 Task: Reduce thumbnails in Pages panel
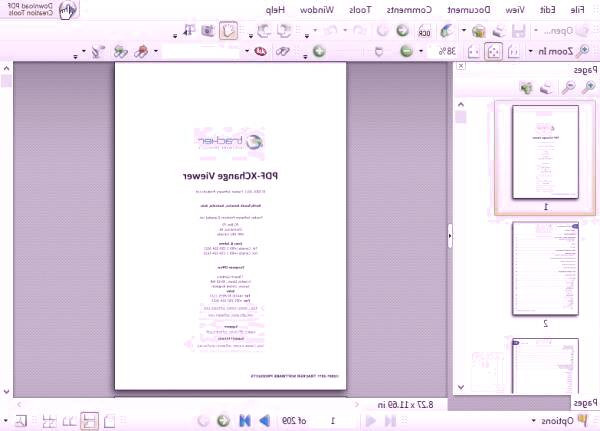pyautogui.click(x=569, y=88)
